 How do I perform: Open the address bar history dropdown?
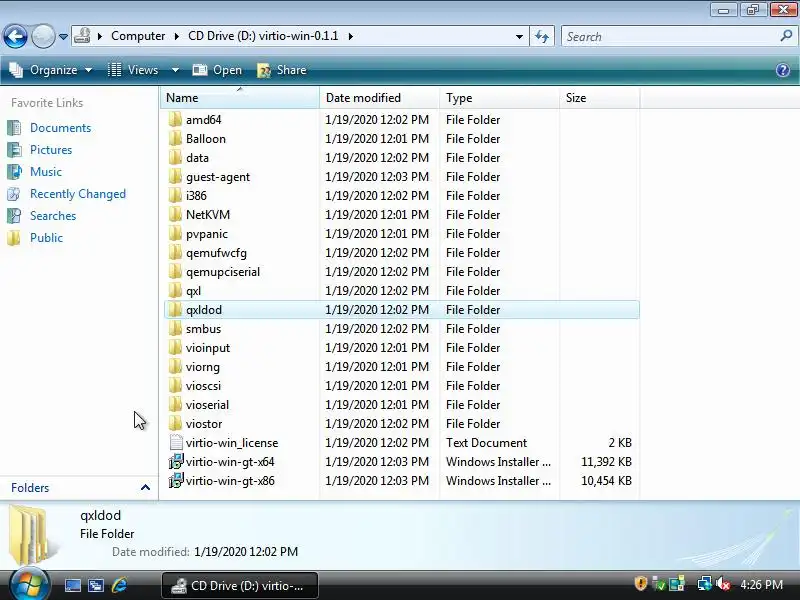tap(519, 37)
